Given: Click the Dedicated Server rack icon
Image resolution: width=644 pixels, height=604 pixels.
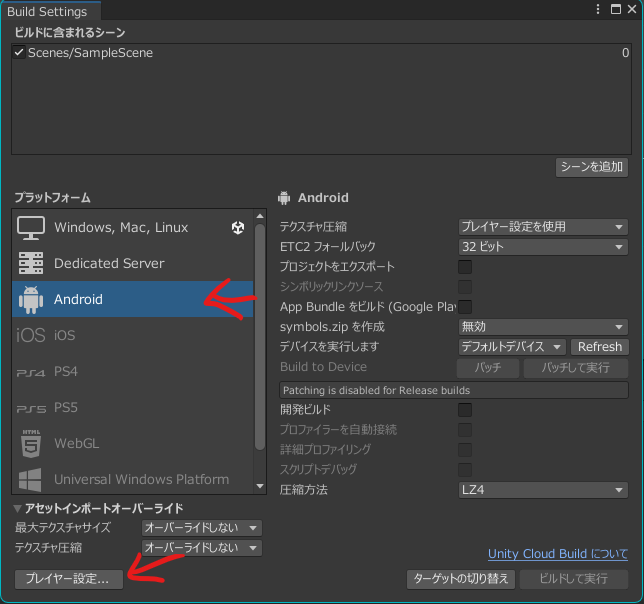Looking at the screenshot, I should (31, 264).
